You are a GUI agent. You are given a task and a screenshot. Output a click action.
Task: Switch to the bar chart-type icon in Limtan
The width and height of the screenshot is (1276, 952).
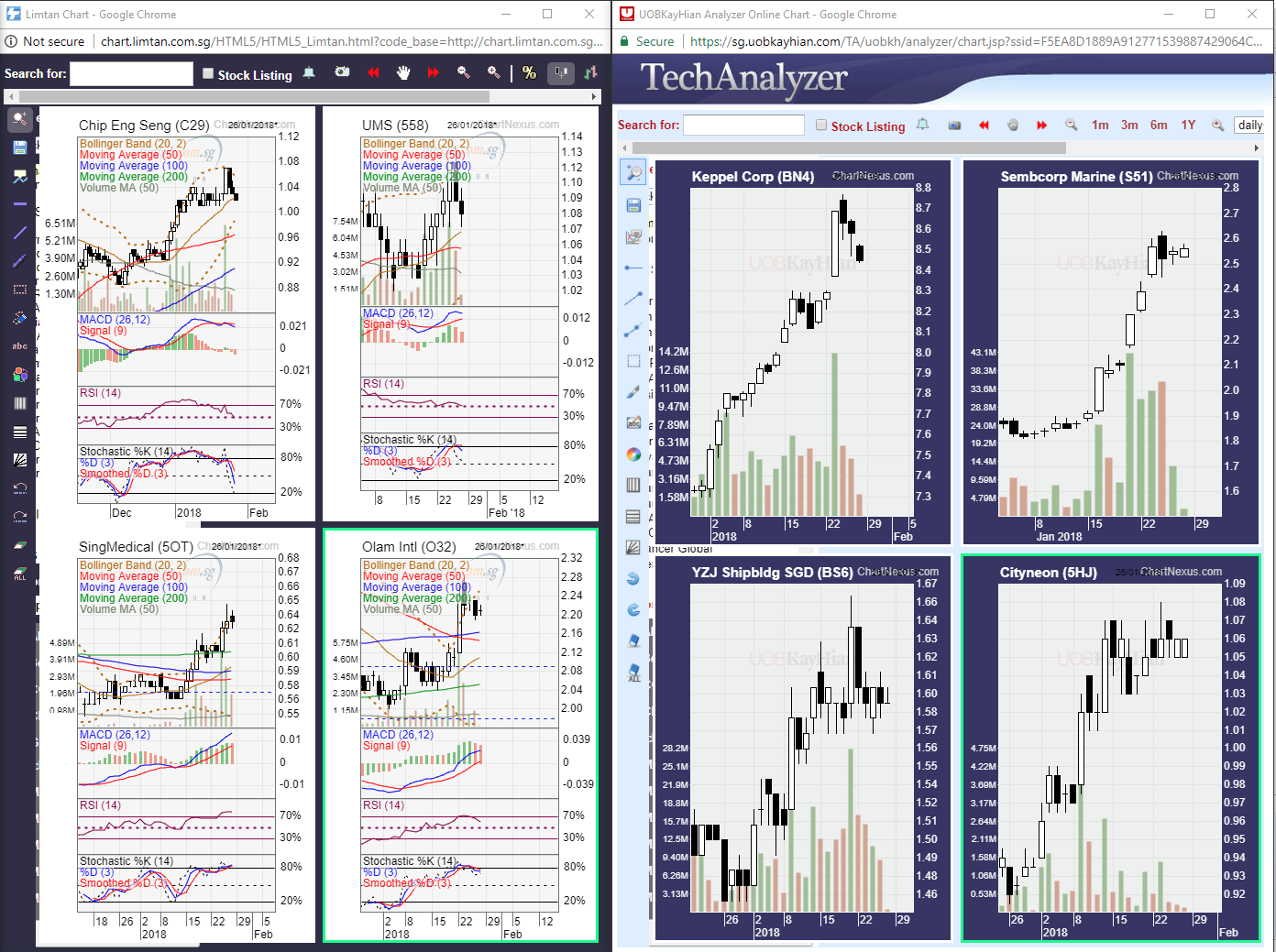589,72
